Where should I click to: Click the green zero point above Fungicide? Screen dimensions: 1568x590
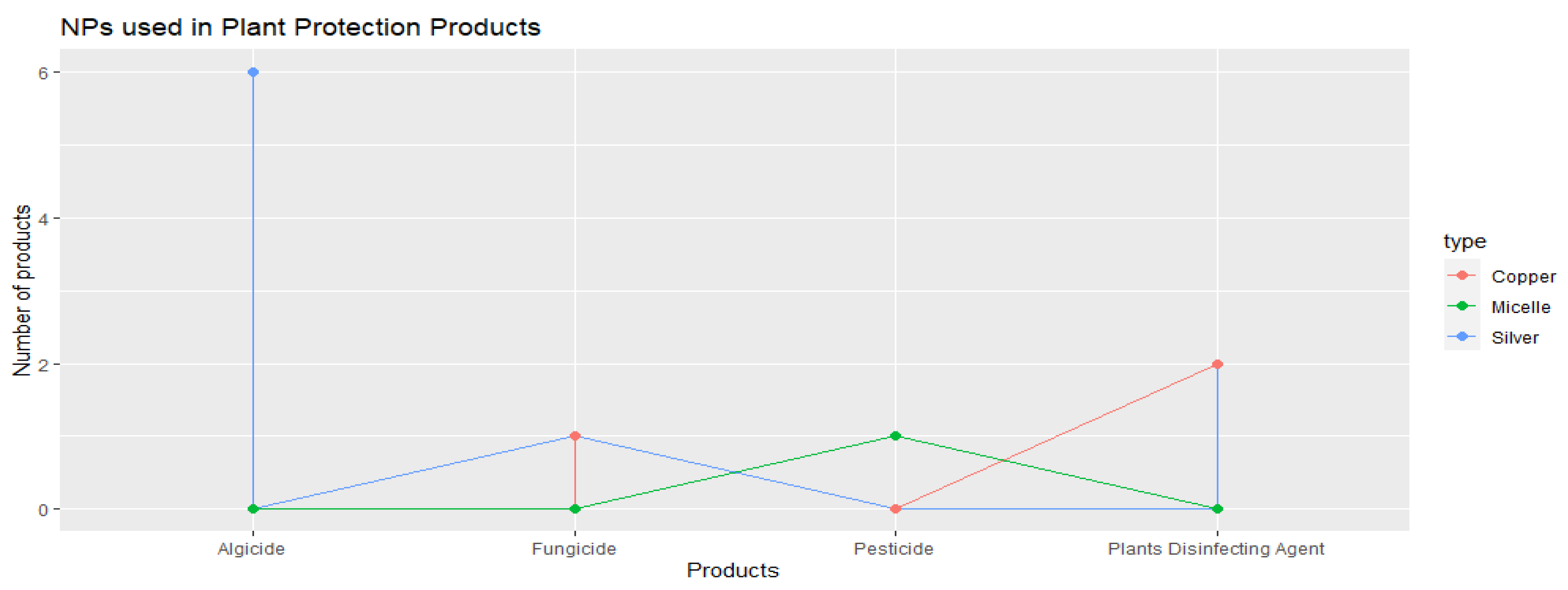click(x=575, y=509)
